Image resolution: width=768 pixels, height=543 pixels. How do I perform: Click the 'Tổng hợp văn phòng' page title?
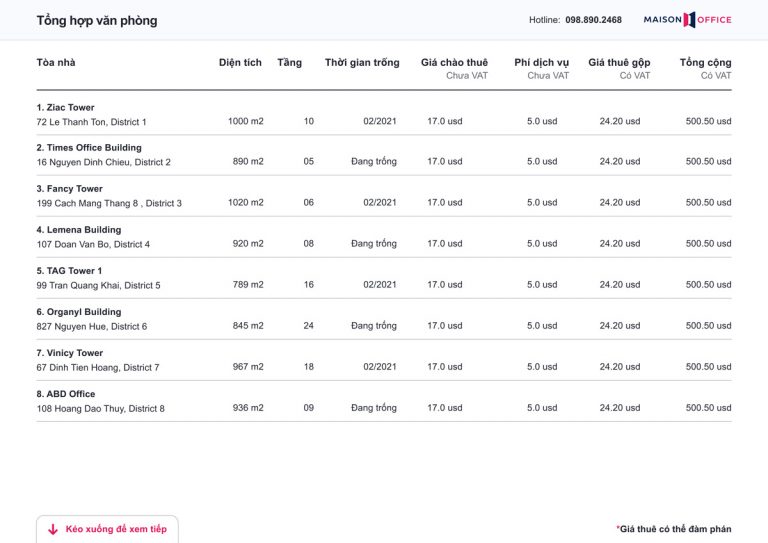(96, 21)
